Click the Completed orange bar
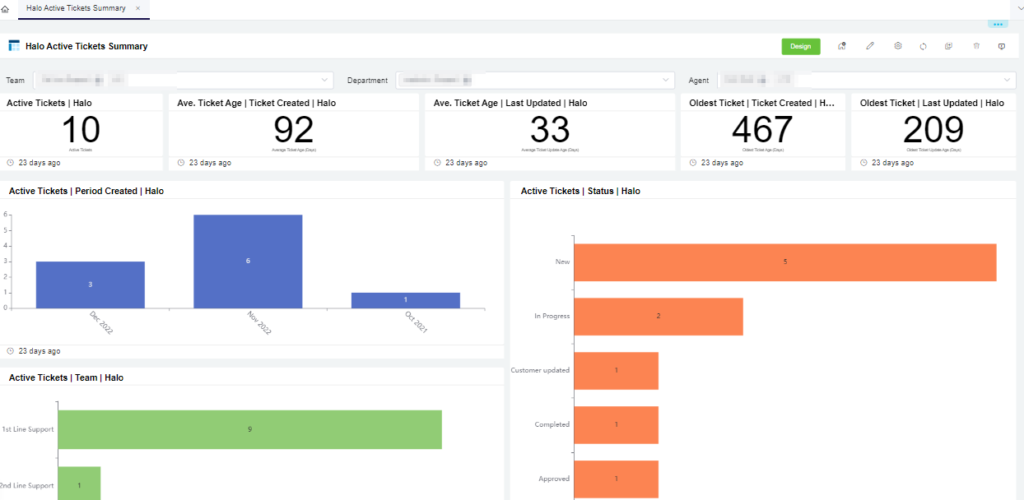Viewport: 1024px width, 500px height. [616, 424]
